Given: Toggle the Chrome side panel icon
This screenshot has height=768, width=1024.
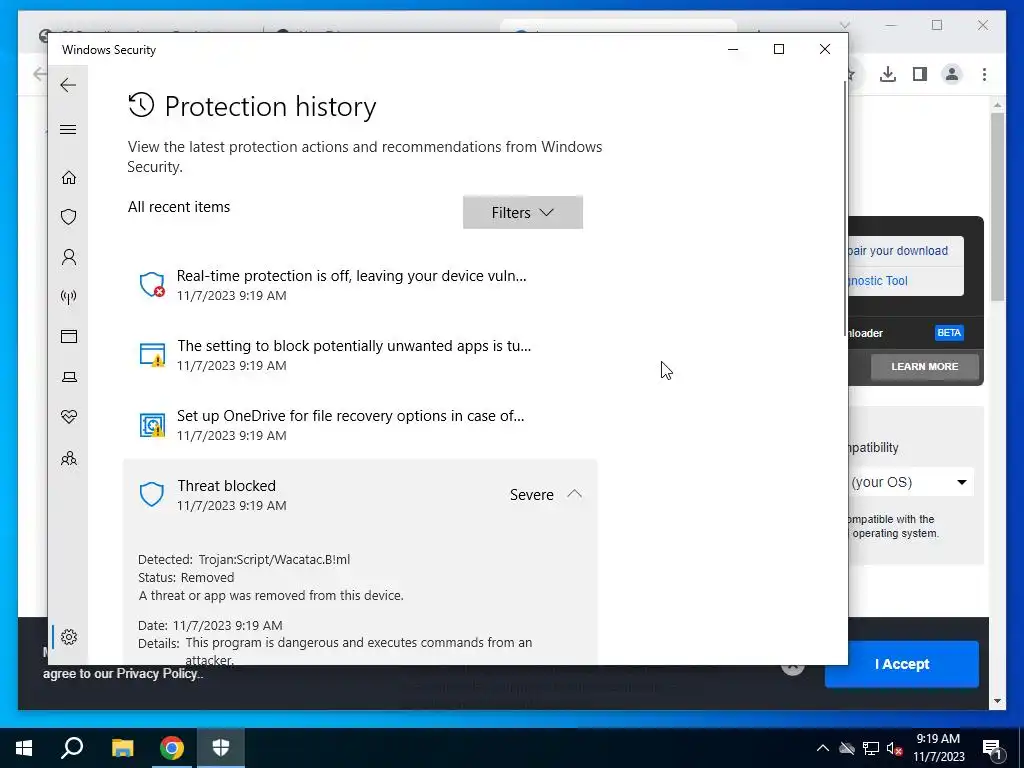Looking at the screenshot, I should 920,74.
